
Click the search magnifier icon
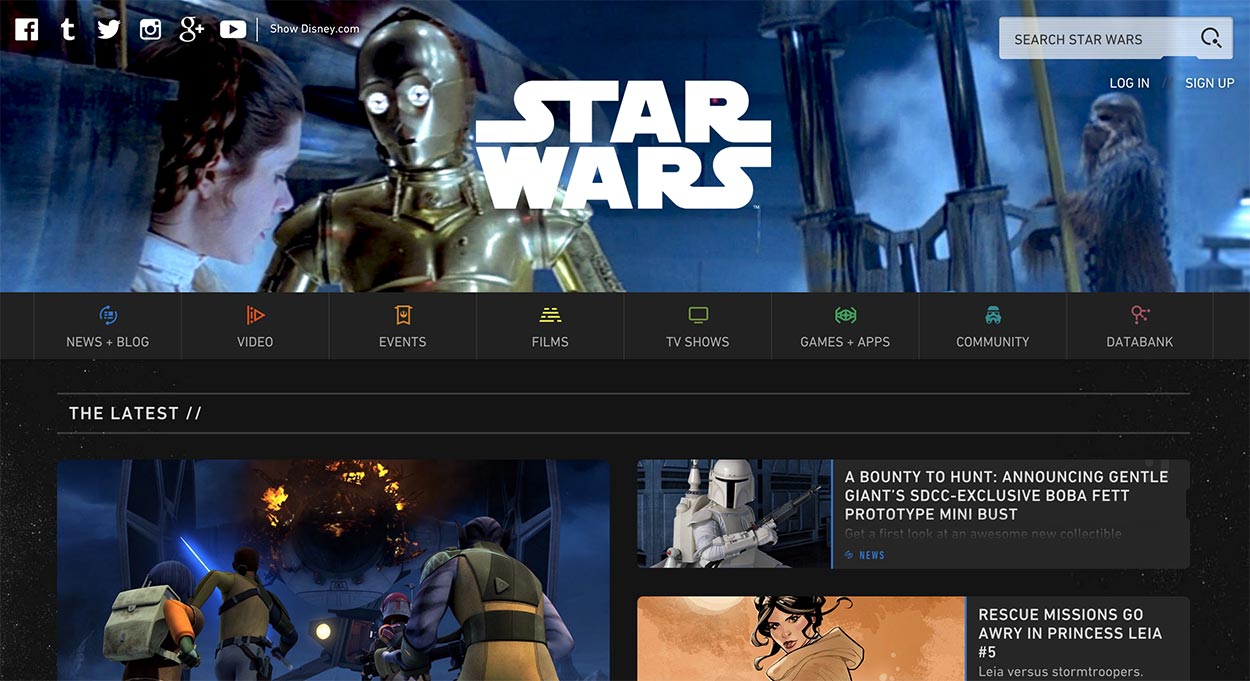click(1211, 39)
